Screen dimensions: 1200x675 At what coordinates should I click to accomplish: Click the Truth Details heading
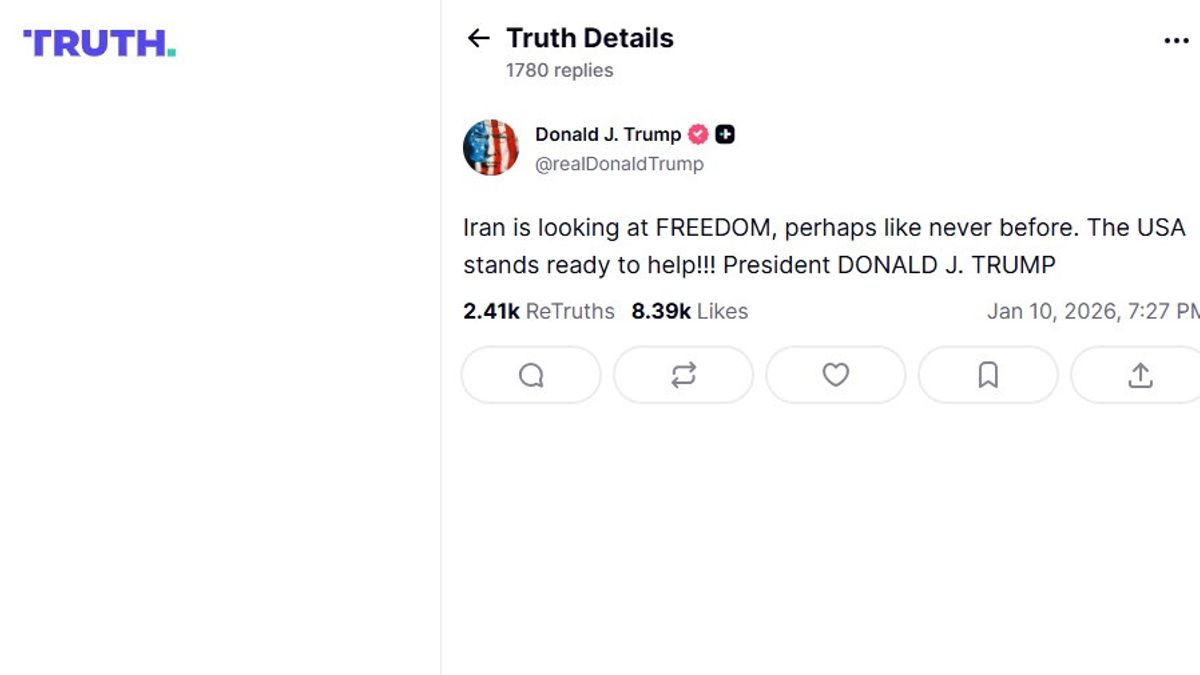pos(590,38)
